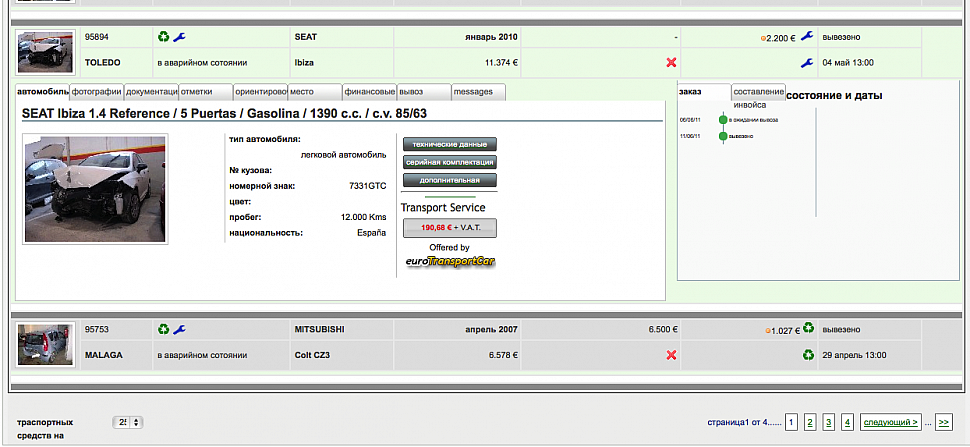Click the blue wrench icon next to 95753

(x=179, y=330)
